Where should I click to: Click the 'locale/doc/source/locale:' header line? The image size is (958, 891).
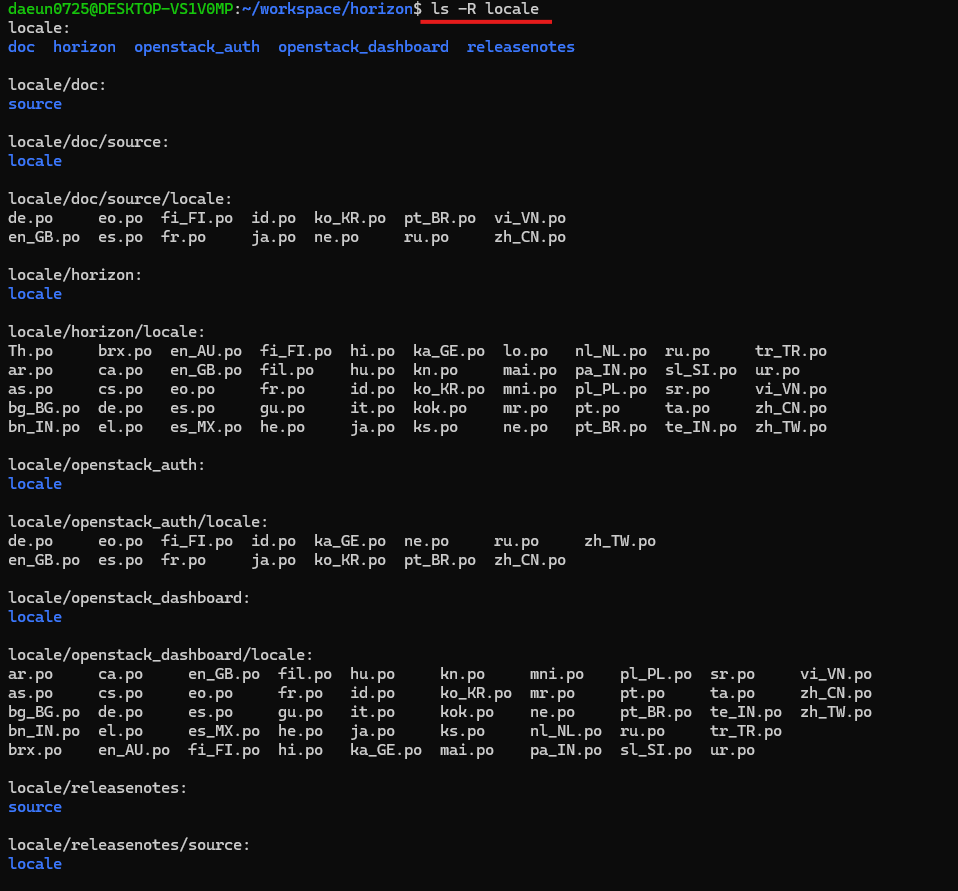click(x=120, y=199)
